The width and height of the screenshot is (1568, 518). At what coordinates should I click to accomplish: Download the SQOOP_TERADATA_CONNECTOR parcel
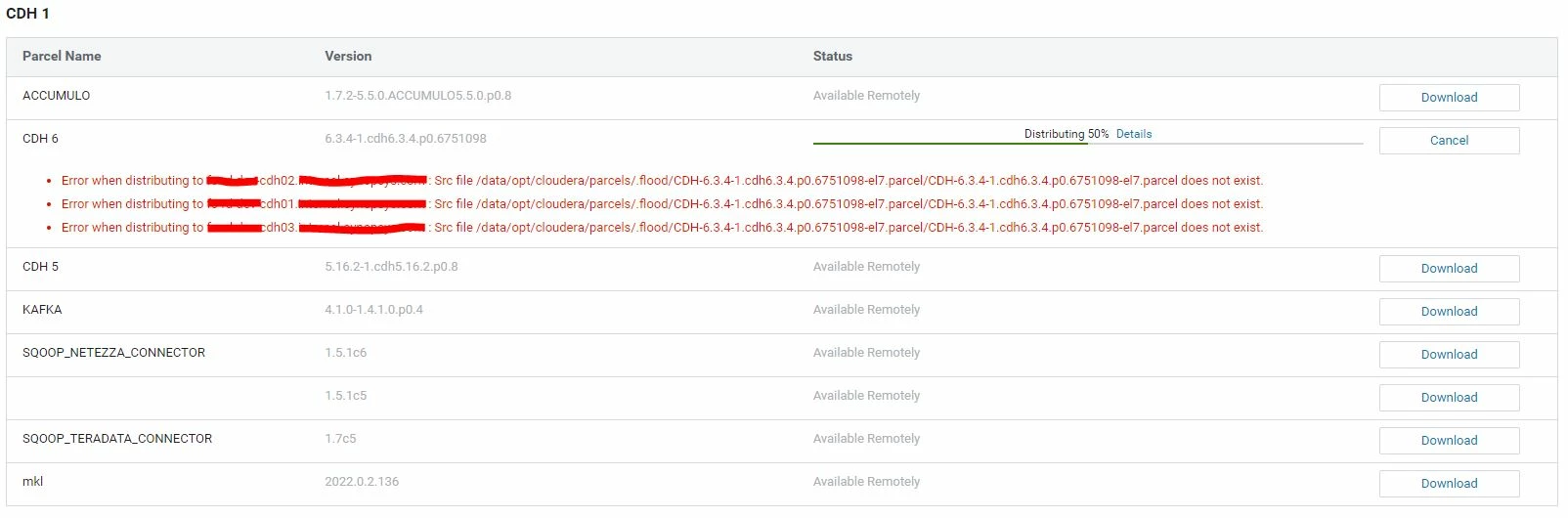click(1449, 441)
